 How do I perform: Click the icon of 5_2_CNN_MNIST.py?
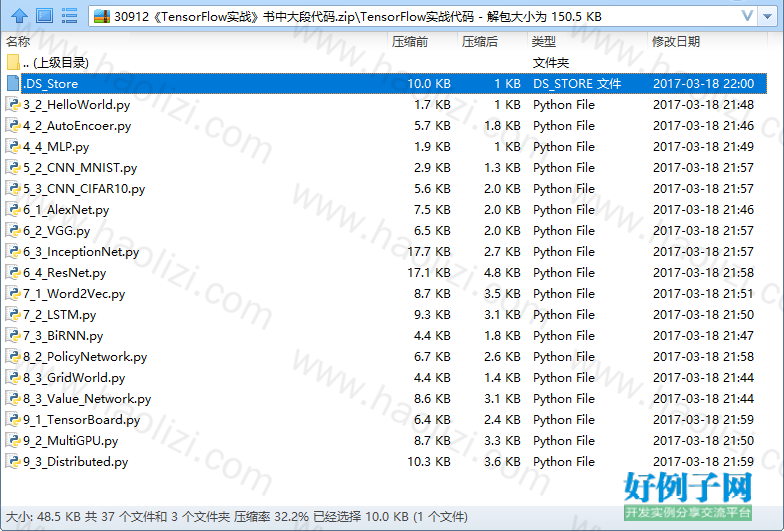click(x=12, y=168)
